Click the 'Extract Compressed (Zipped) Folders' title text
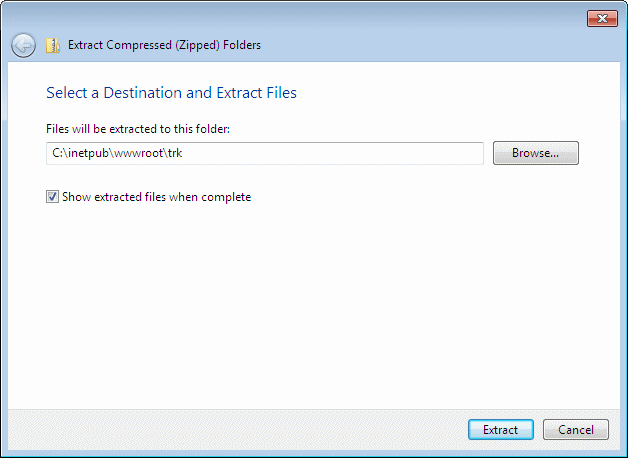Viewport: 628px width, 458px height. pos(164,45)
